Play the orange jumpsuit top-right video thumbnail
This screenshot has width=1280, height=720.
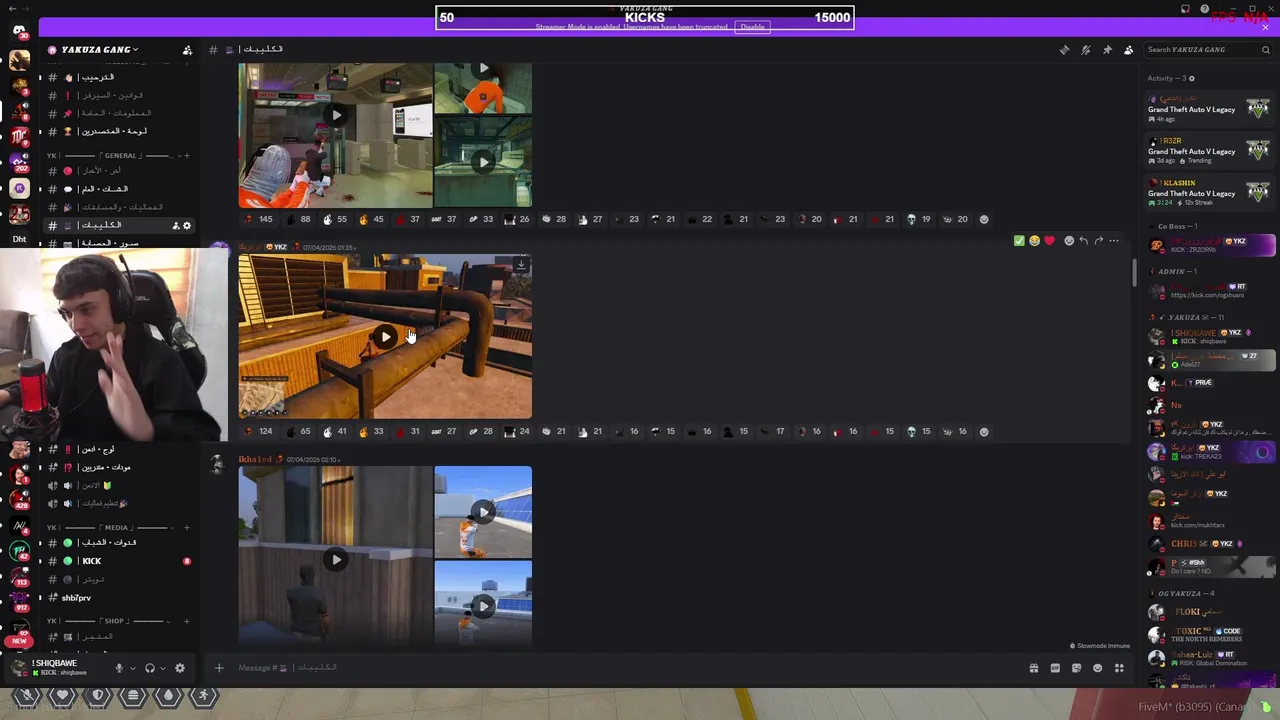pyautogui.click(x=483, y=68)
